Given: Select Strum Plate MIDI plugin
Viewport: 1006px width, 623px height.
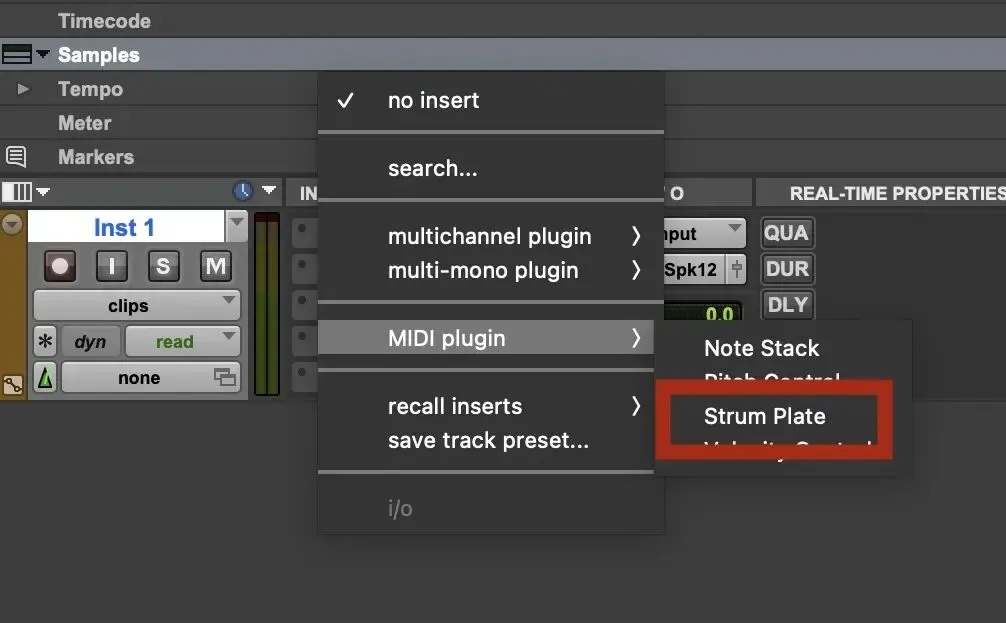Looking at the screenshot, I should [765, 416].
